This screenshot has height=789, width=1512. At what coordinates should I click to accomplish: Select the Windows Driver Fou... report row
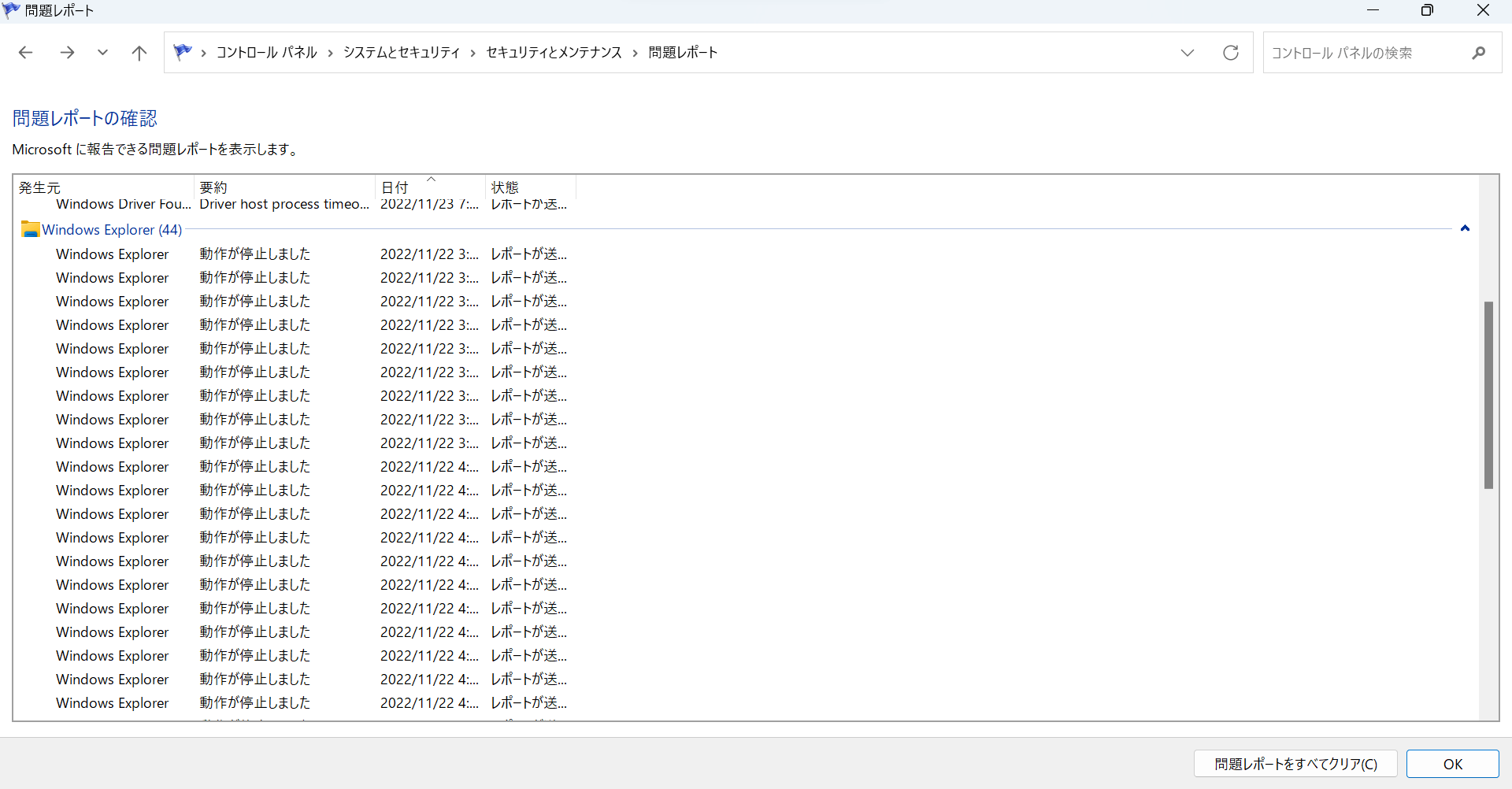(x=124, y=204)
